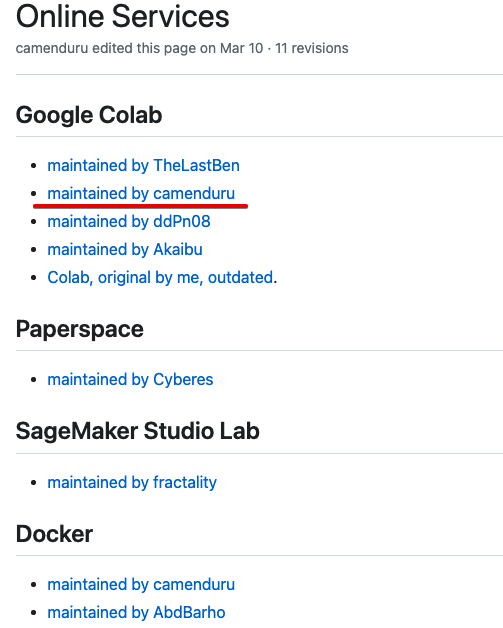Open the maintained by Akaibu link
The image size is (503, 628).
(125, 250)
